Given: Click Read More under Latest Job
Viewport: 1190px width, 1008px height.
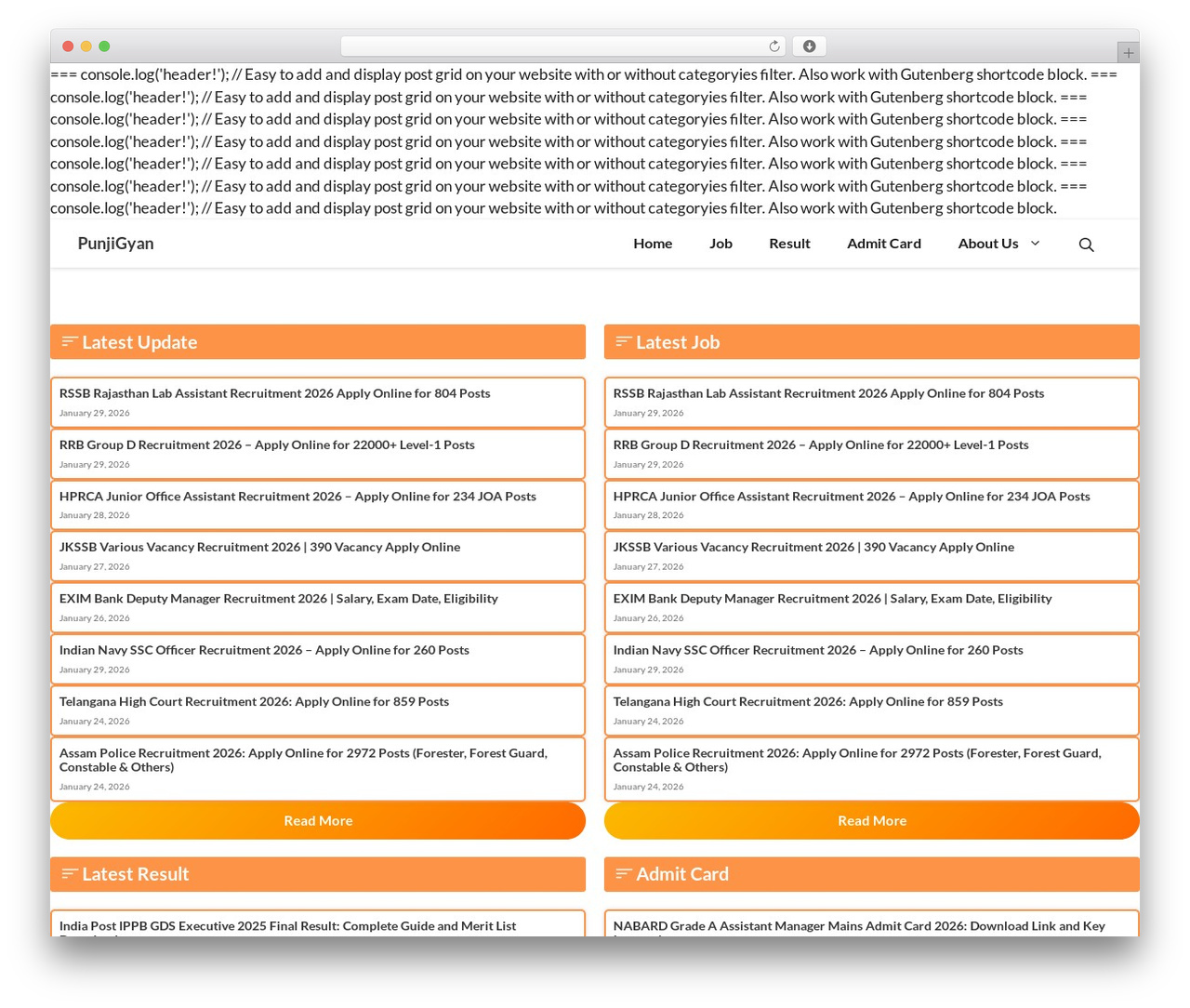Looking at the screenshot, I should pyautogui.click(x=872, y=820).
